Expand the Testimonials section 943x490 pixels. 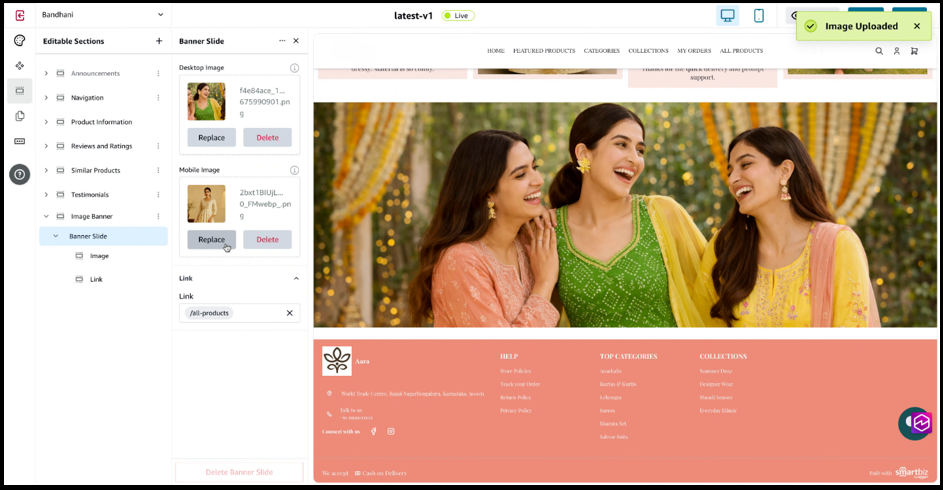46,195
